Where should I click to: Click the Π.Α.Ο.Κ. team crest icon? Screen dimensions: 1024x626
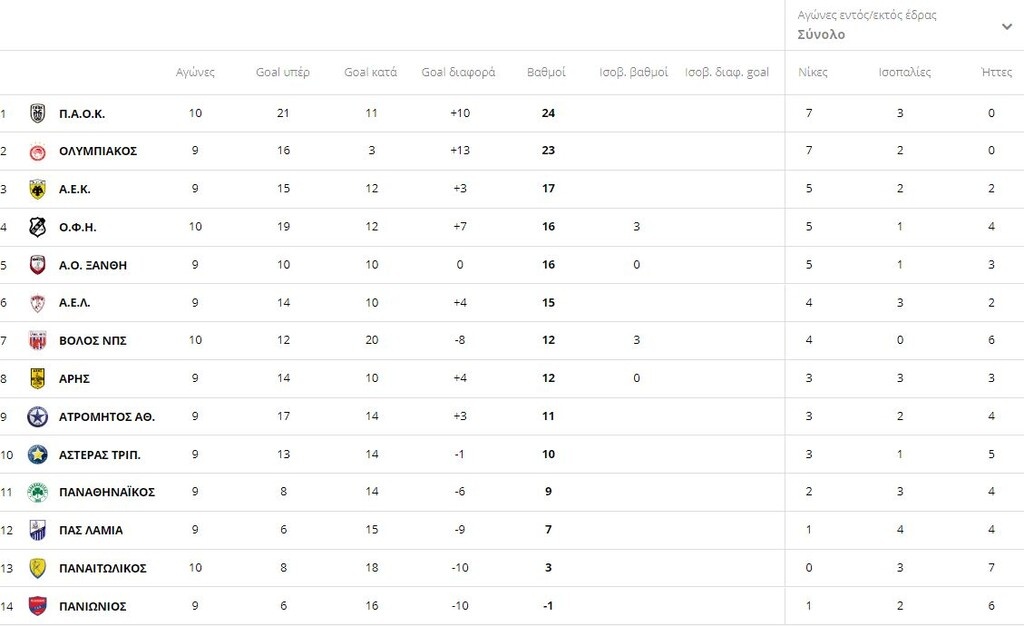37,113
